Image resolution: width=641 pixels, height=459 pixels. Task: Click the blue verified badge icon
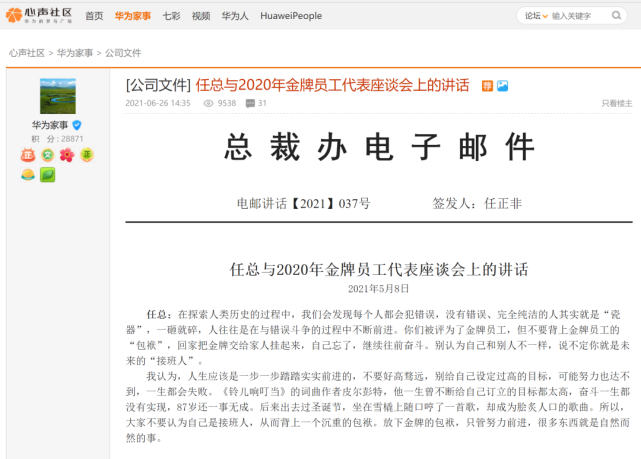[76, 125]
